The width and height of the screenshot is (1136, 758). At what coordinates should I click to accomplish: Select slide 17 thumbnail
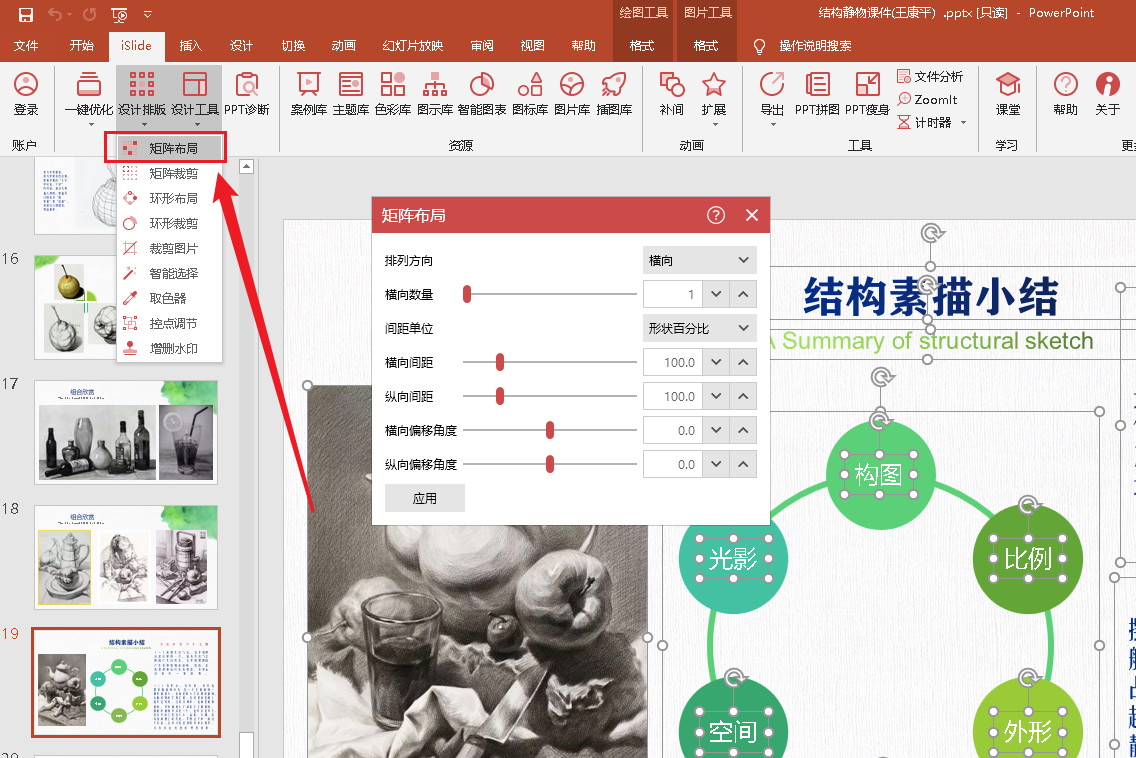click(126, 431)
